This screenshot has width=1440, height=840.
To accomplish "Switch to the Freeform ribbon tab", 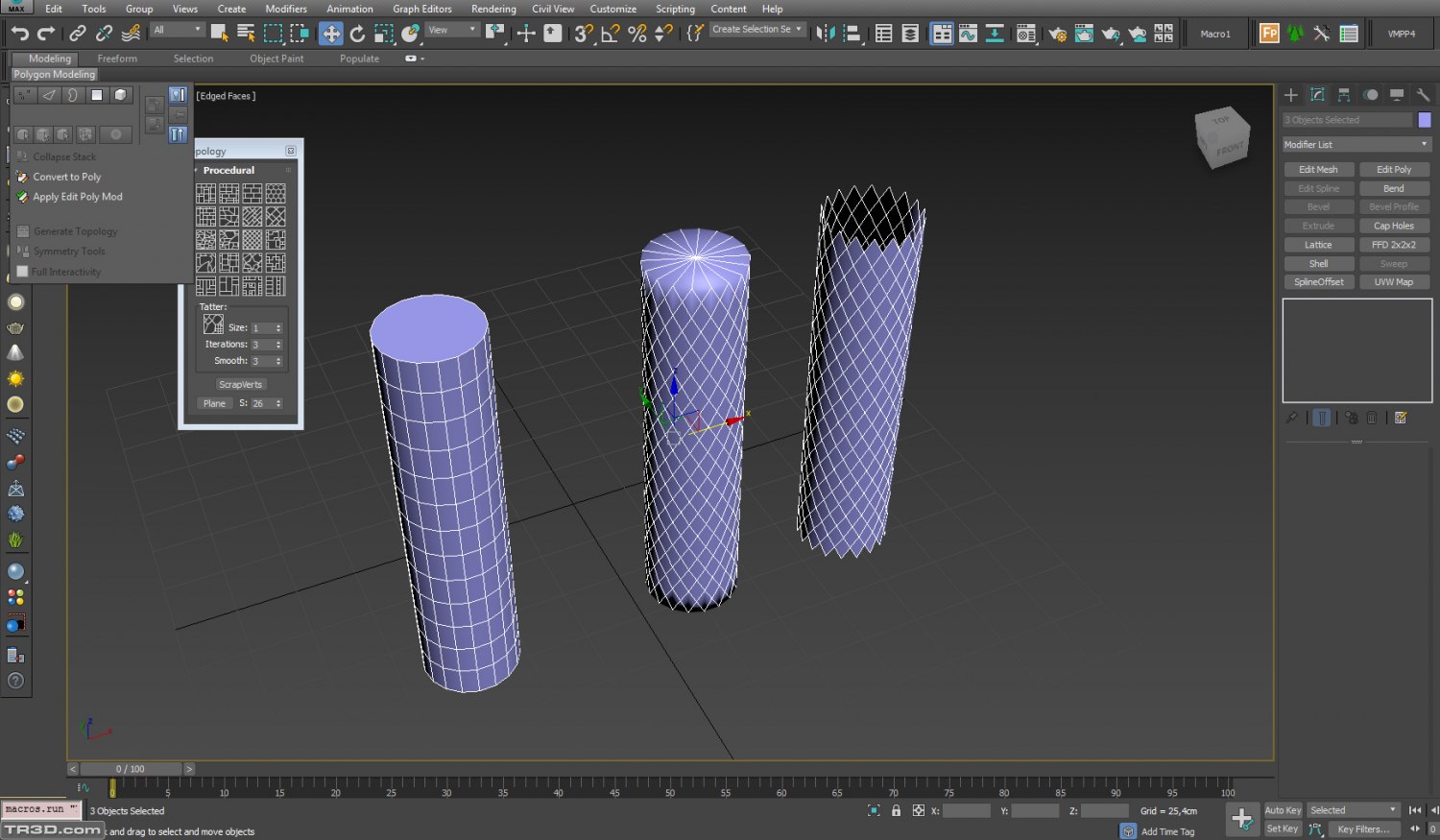I will [x=117, y=59].
